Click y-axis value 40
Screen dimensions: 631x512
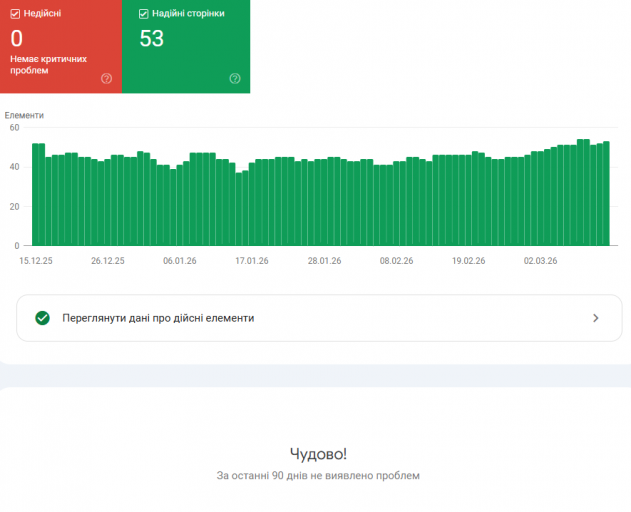click(x=14, y=167)
